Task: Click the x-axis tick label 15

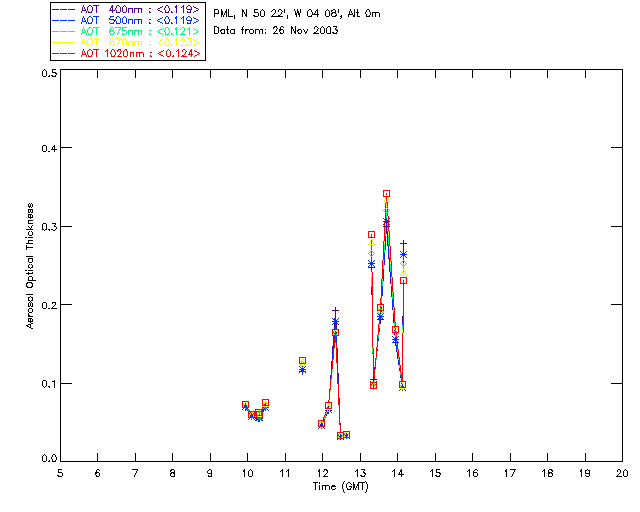Action: [435, 473]
